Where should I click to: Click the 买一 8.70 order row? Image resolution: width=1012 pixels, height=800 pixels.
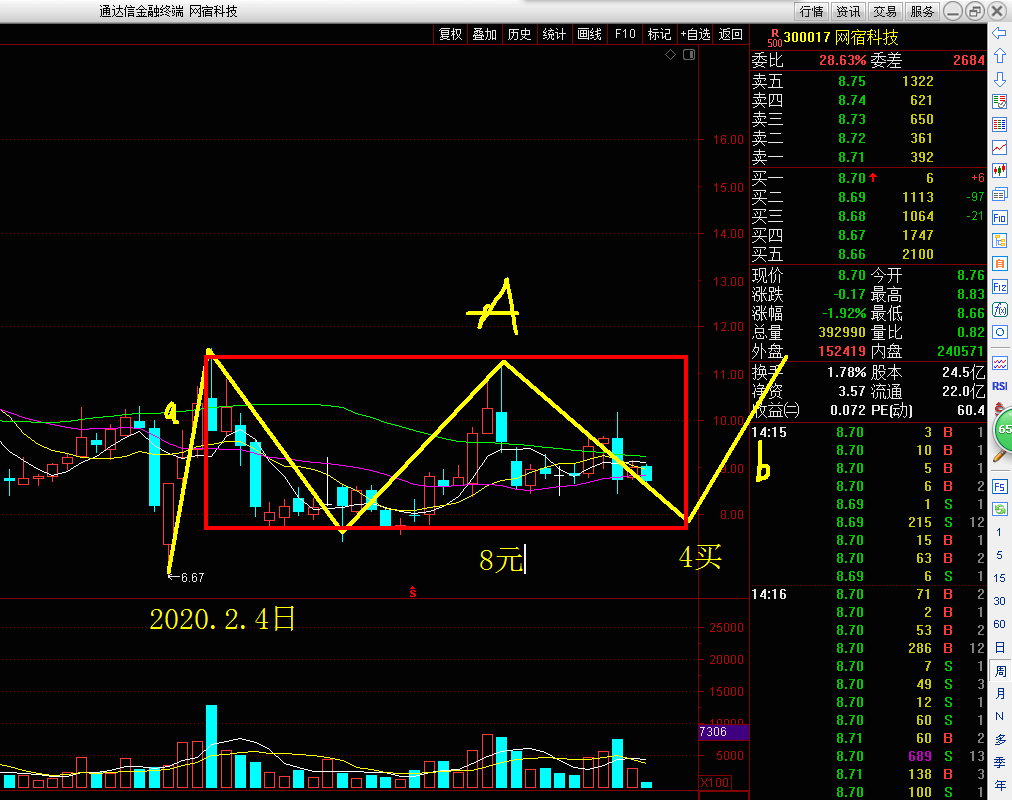868,178
